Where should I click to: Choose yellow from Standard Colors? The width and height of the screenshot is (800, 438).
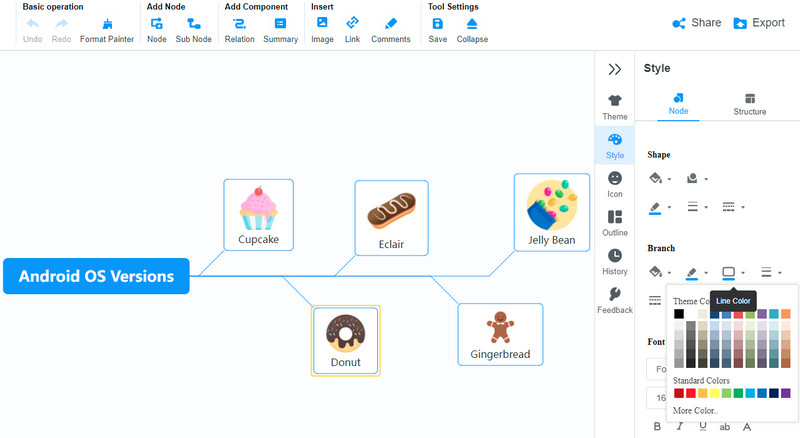tap(714, 393)
